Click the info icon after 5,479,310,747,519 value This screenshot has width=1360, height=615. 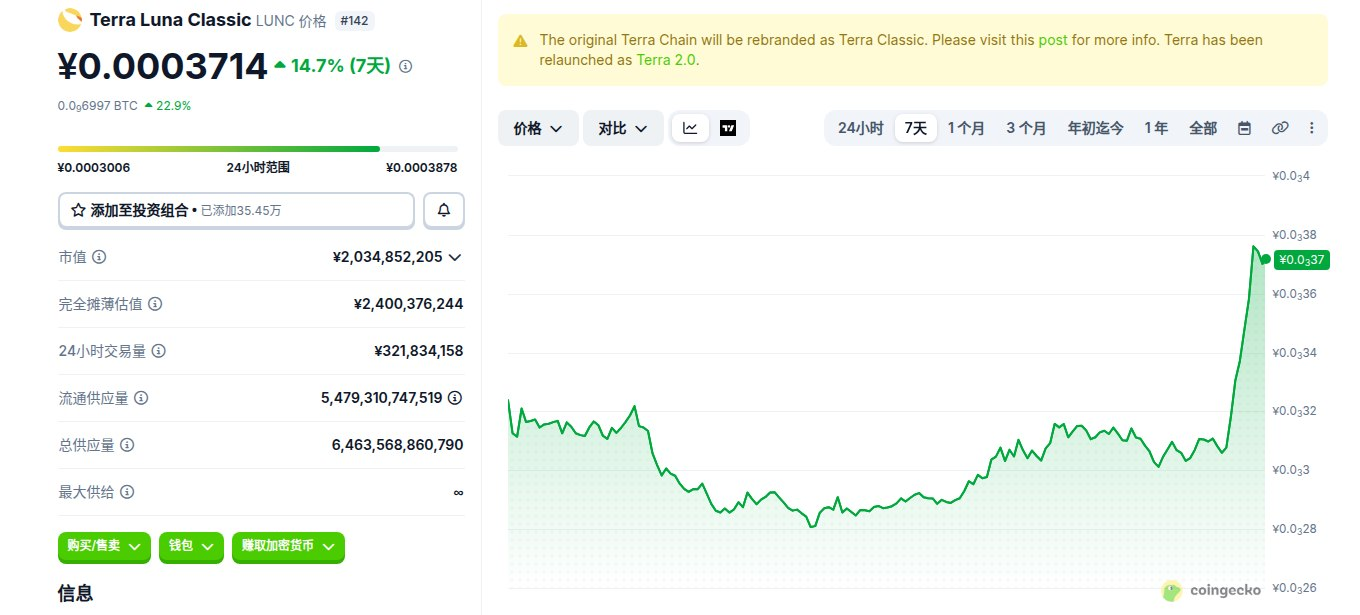pos(455,398)
